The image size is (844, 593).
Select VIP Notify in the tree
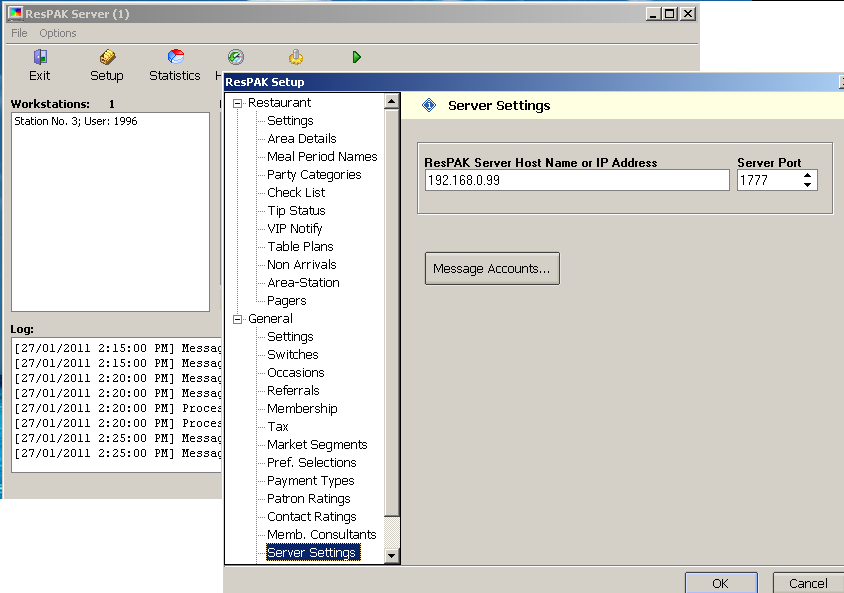pyautogui.click(x=294, y=229)
